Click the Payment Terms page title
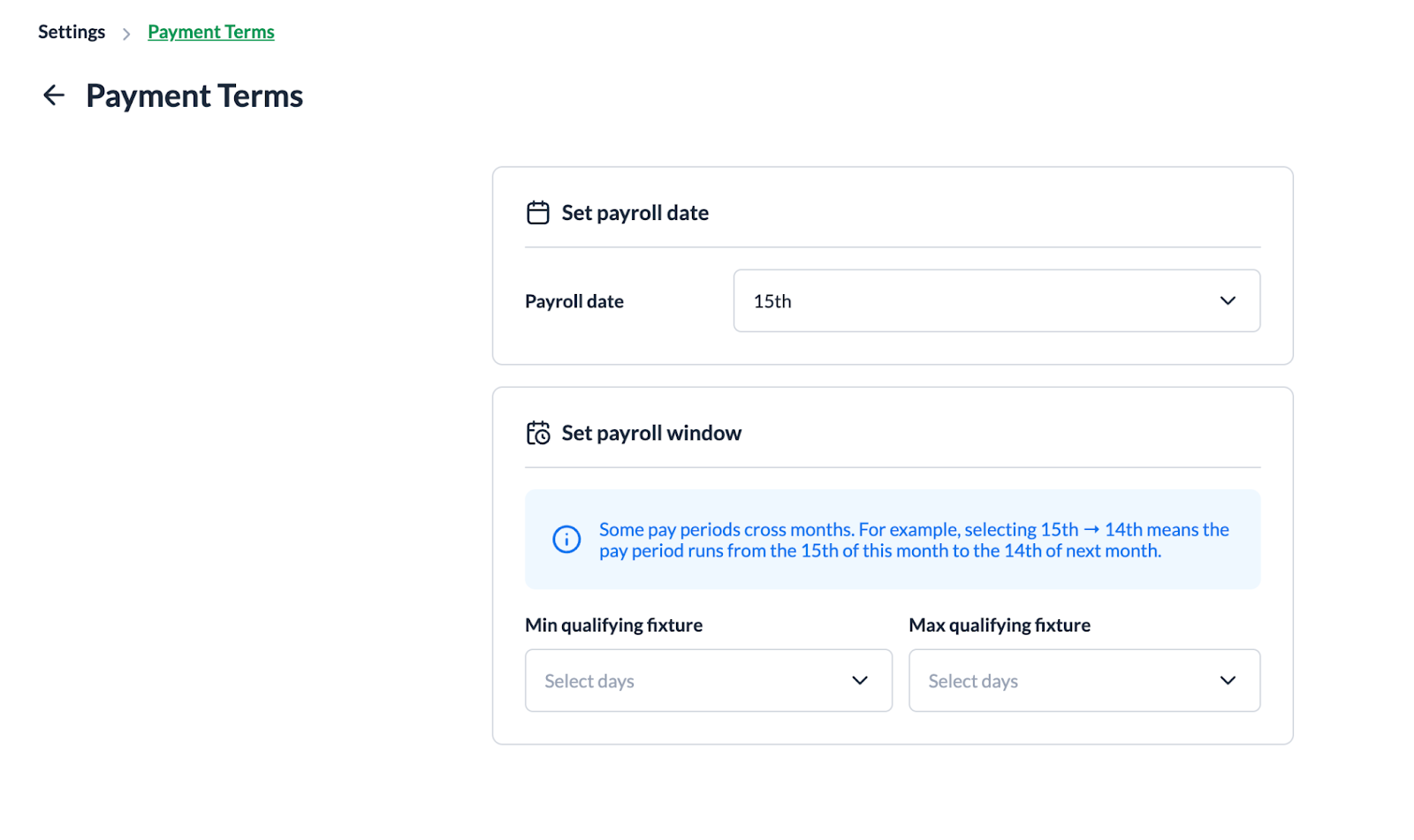 (x=194, y=96)
